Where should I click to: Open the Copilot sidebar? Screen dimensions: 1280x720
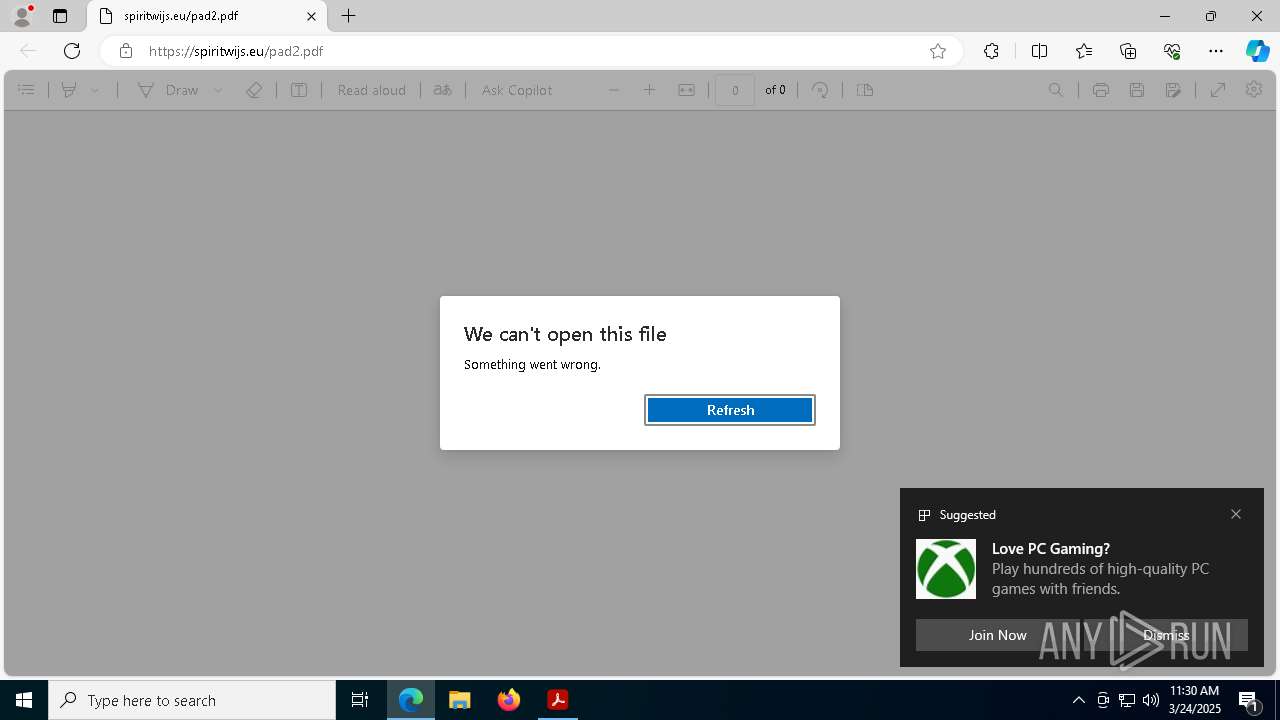tap(1258, 51)
